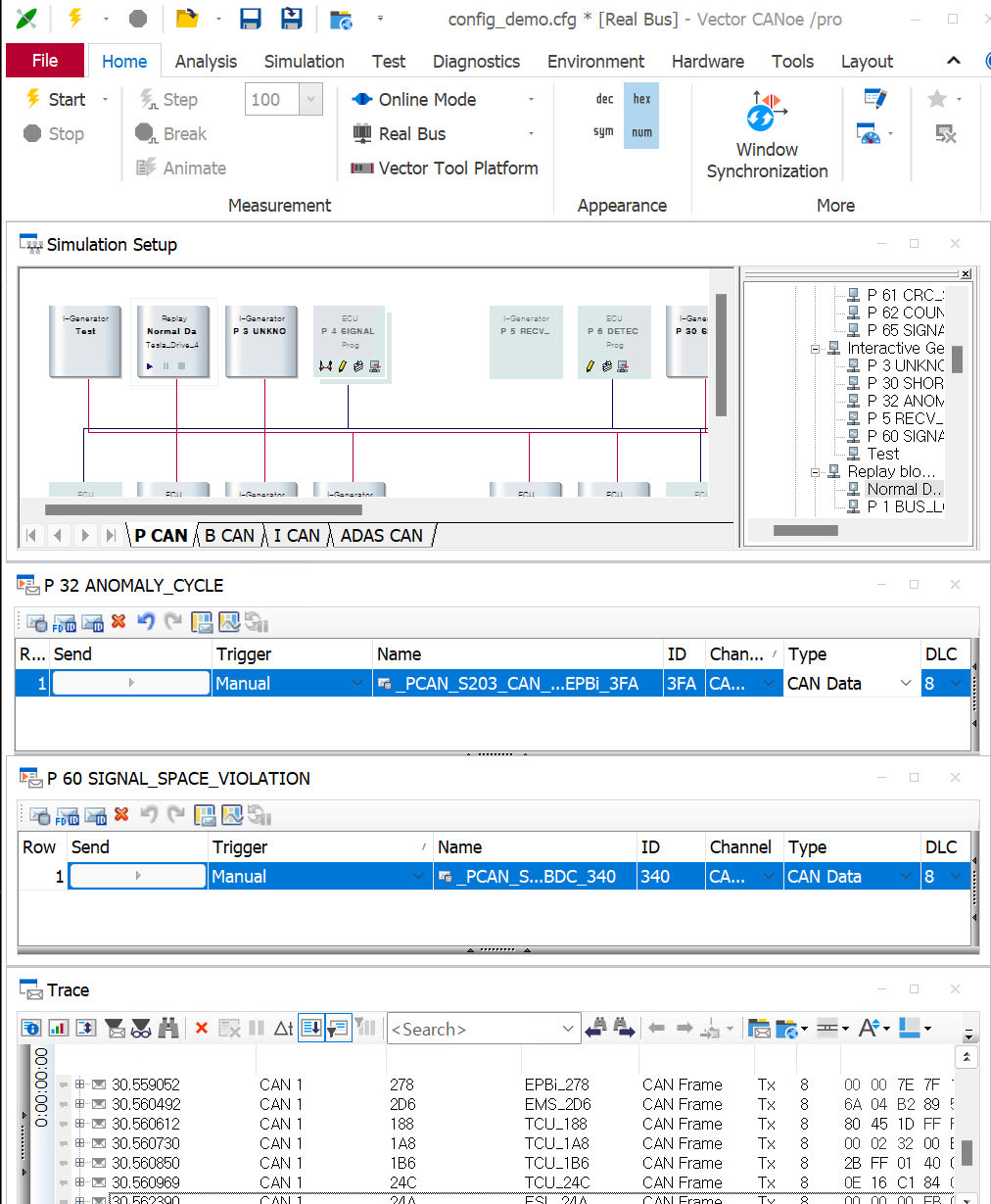This screenshot has width=991, height=1204.
Task: Collapse the ribbon with the chevron arrow
Action: click(955, 61)
